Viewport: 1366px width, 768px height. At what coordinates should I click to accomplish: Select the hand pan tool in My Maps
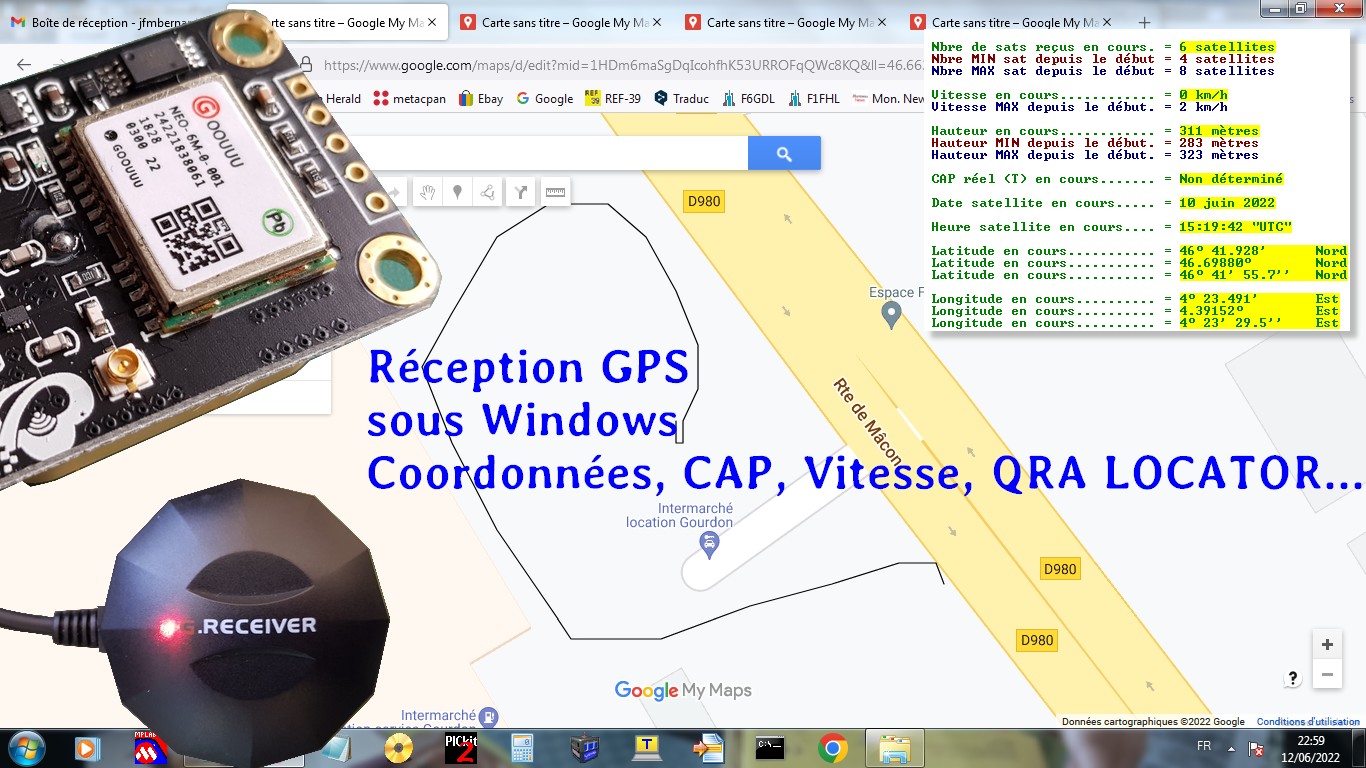pos(427,192)
